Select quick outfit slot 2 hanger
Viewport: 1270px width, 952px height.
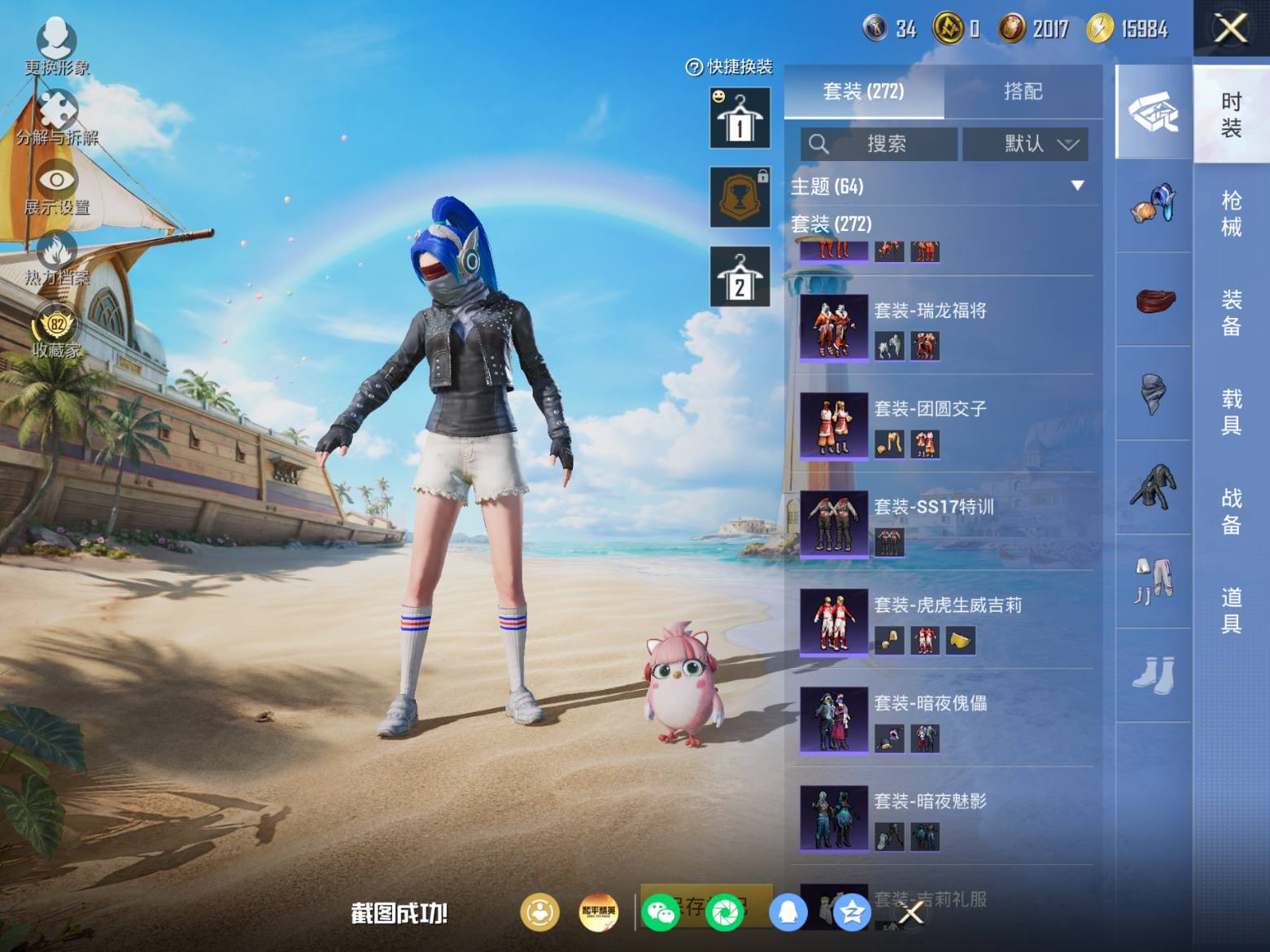tap(740, 277)
